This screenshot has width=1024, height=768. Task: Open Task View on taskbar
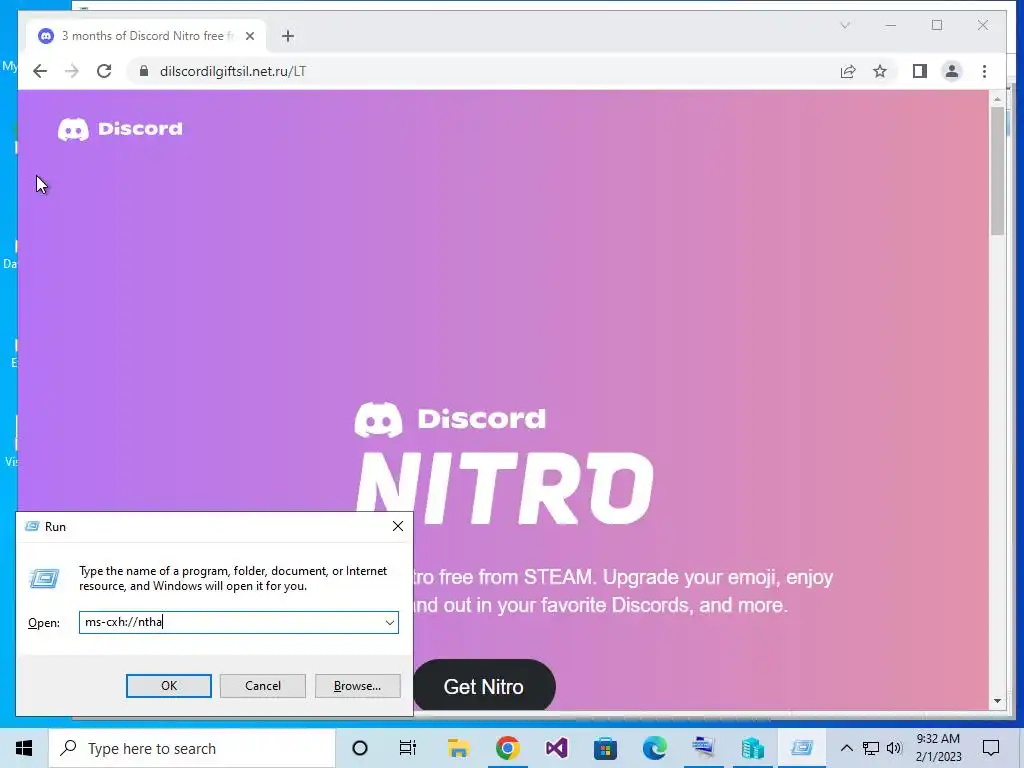pyautogui.click(x=408, y=748)
